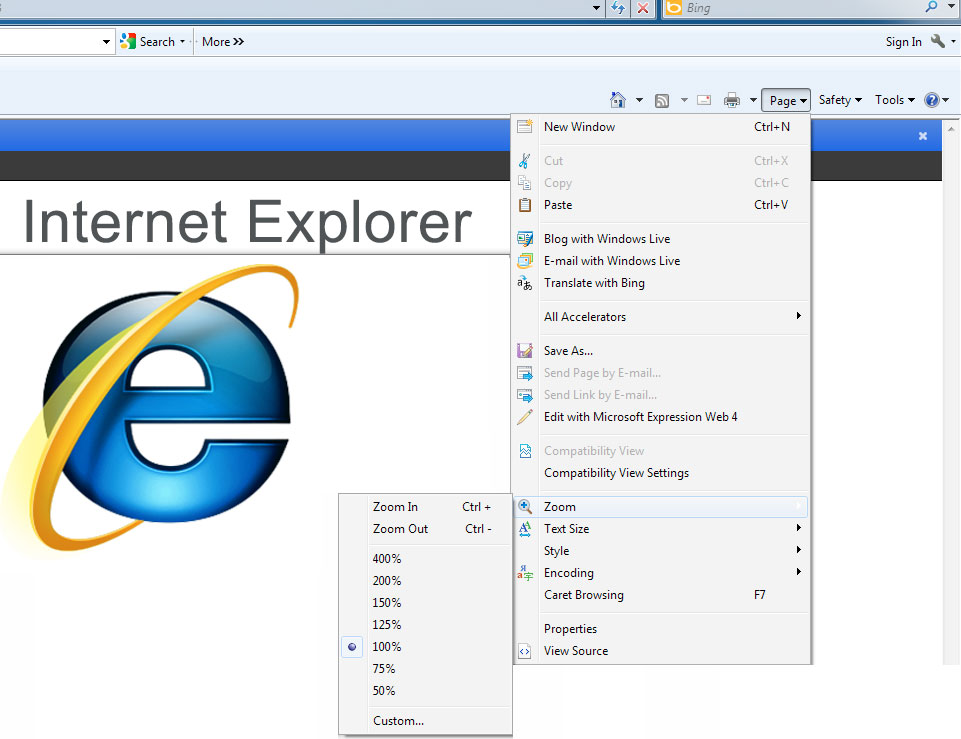Select Translate with Bing
961x739 pixels.
tap(661, 282)
